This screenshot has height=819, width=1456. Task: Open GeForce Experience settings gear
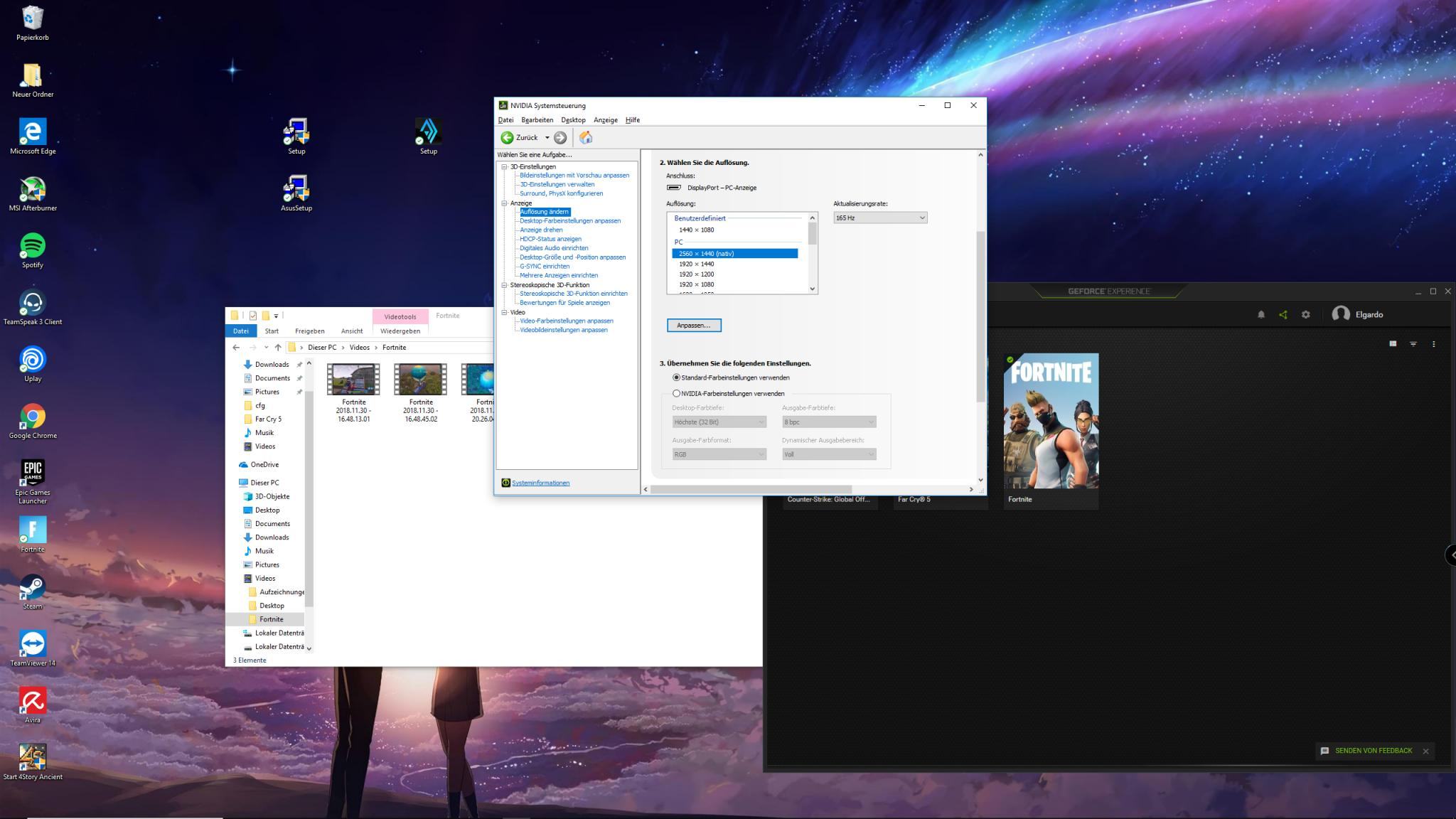pyautogui.click(x=1306, y=314)
